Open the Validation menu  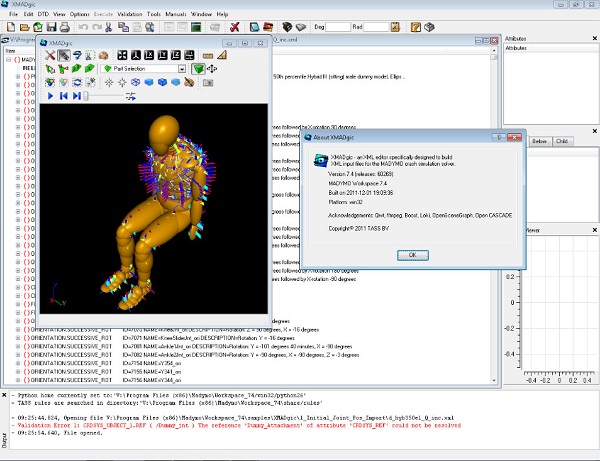tap(130, 14)
